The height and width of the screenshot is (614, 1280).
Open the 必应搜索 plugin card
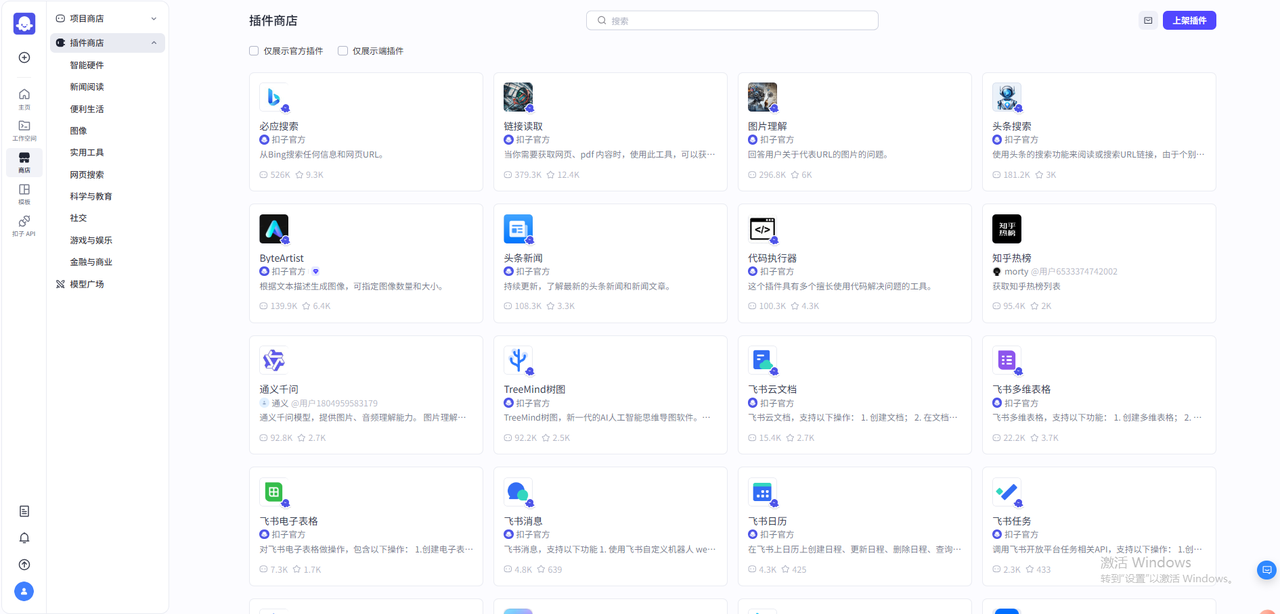365,132
